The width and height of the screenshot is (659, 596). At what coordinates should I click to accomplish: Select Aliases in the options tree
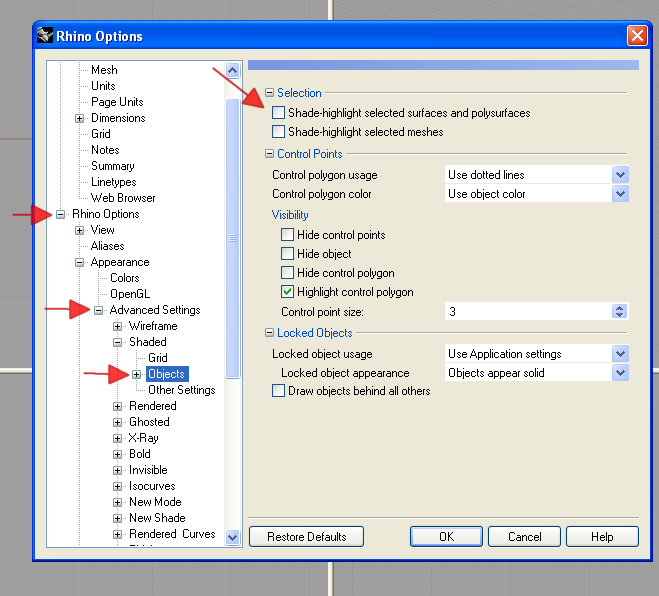point(108,246)
